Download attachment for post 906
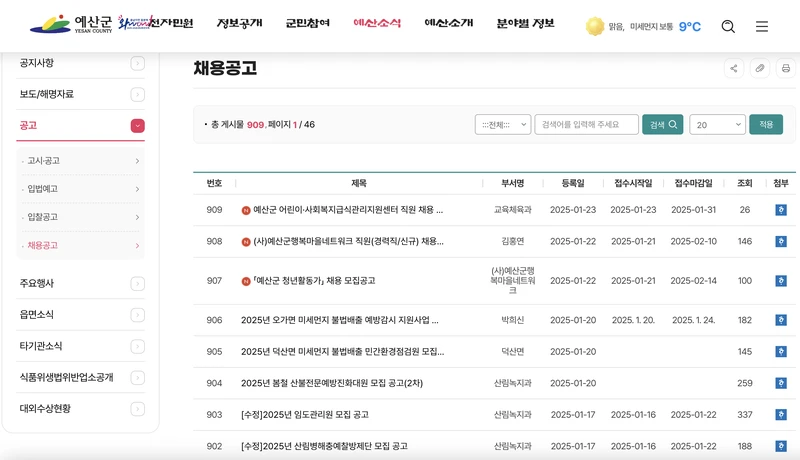 (x=781, y=320)
